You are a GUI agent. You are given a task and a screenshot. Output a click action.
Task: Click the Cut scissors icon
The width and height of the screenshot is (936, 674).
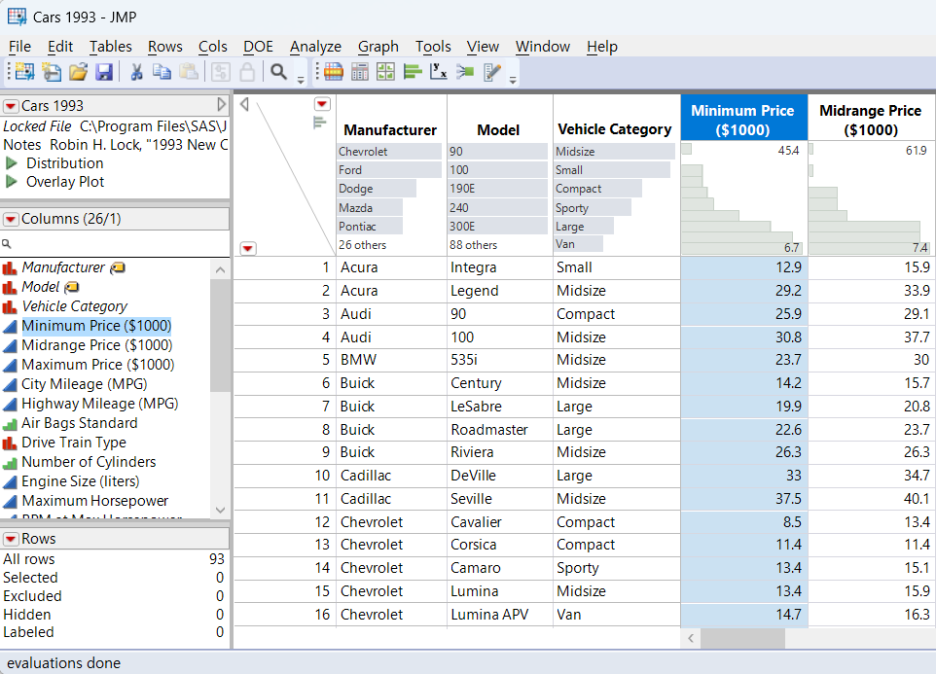(x=137, y=72)
